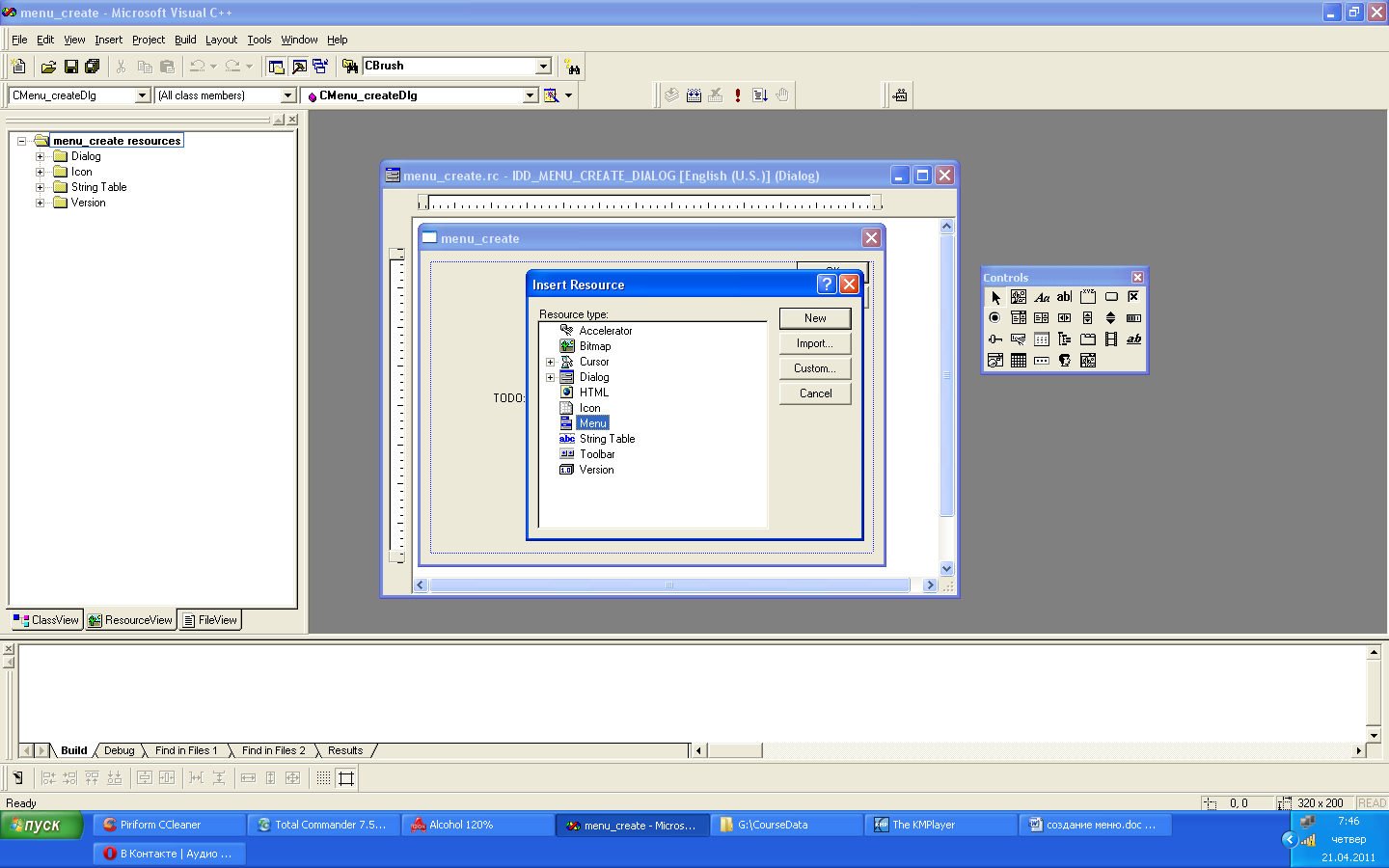Switch to the Debug output tab

[x=120, y=750]
